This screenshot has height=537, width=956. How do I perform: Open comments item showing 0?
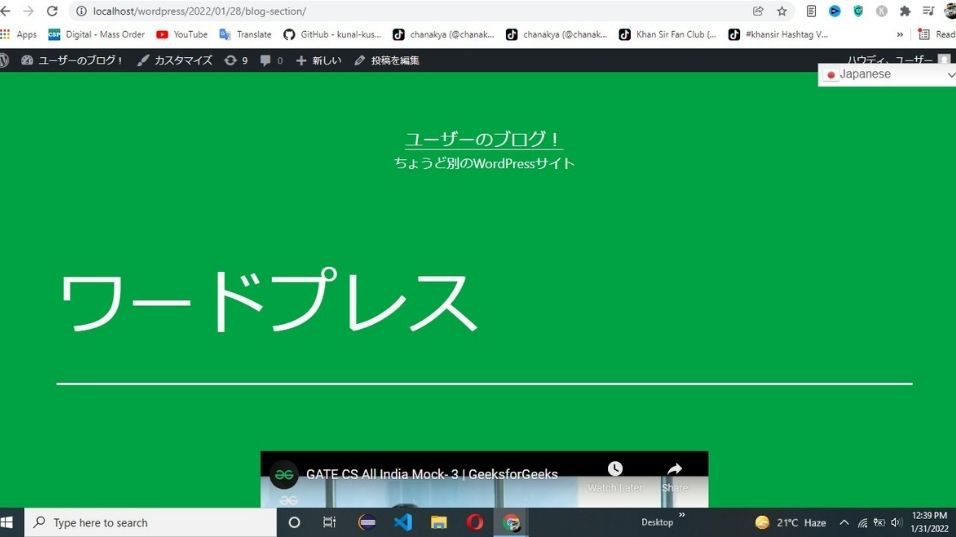tap(271, 60)
